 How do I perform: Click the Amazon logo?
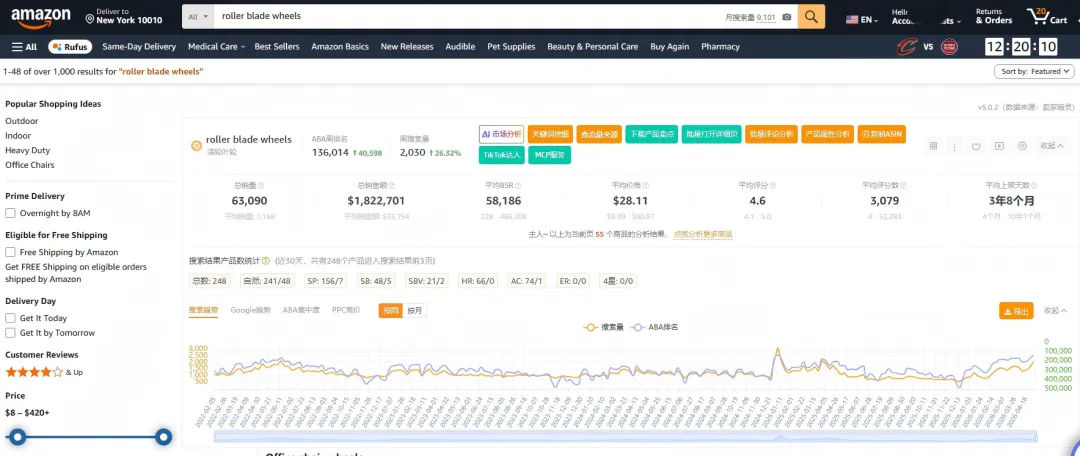(41, 17)
